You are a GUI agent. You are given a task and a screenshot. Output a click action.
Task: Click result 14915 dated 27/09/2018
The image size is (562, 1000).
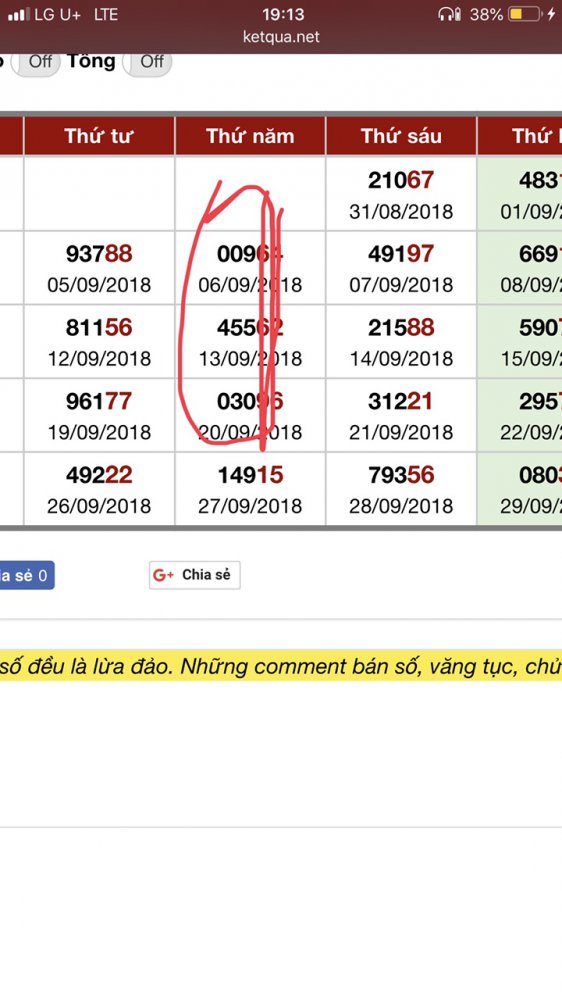pyautogui.click(x=250, y=489)
